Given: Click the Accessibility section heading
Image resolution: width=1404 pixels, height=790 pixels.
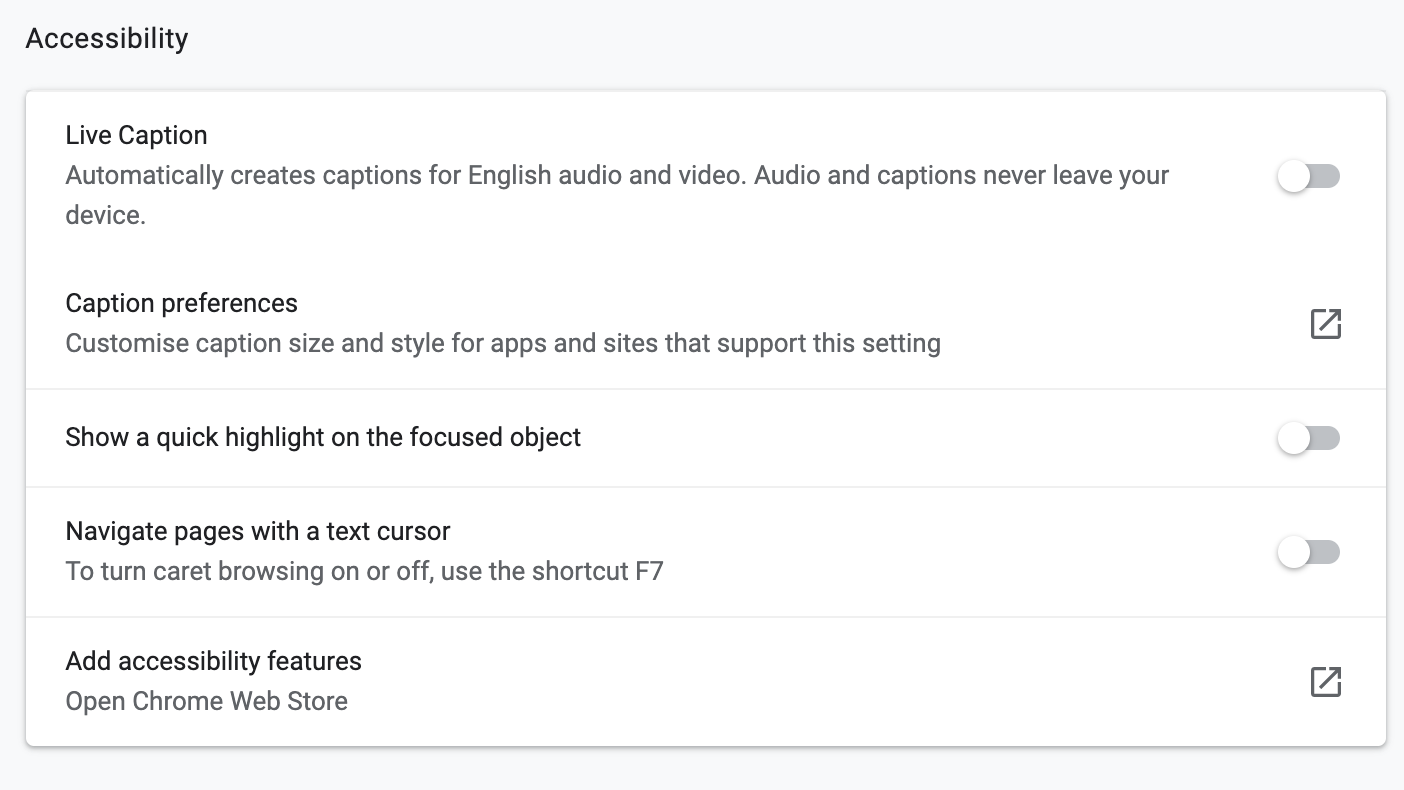Looking at the screenshot, I should (106, 39).
